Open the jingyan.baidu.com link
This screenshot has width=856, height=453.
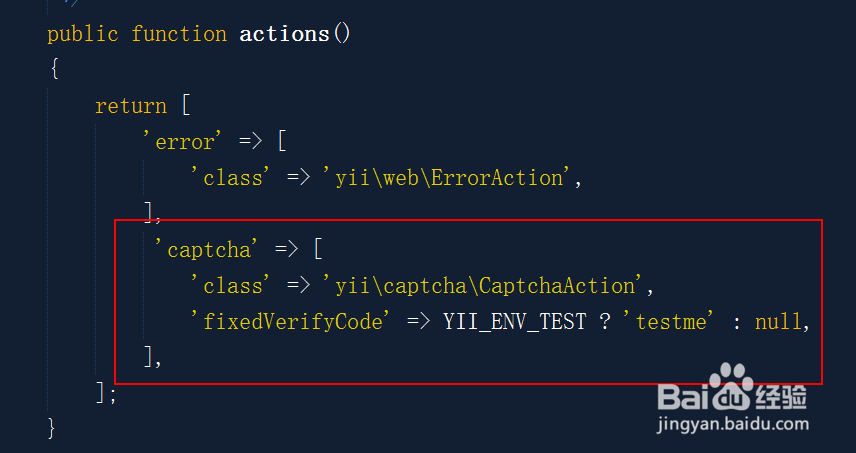(x=733, y=423)
